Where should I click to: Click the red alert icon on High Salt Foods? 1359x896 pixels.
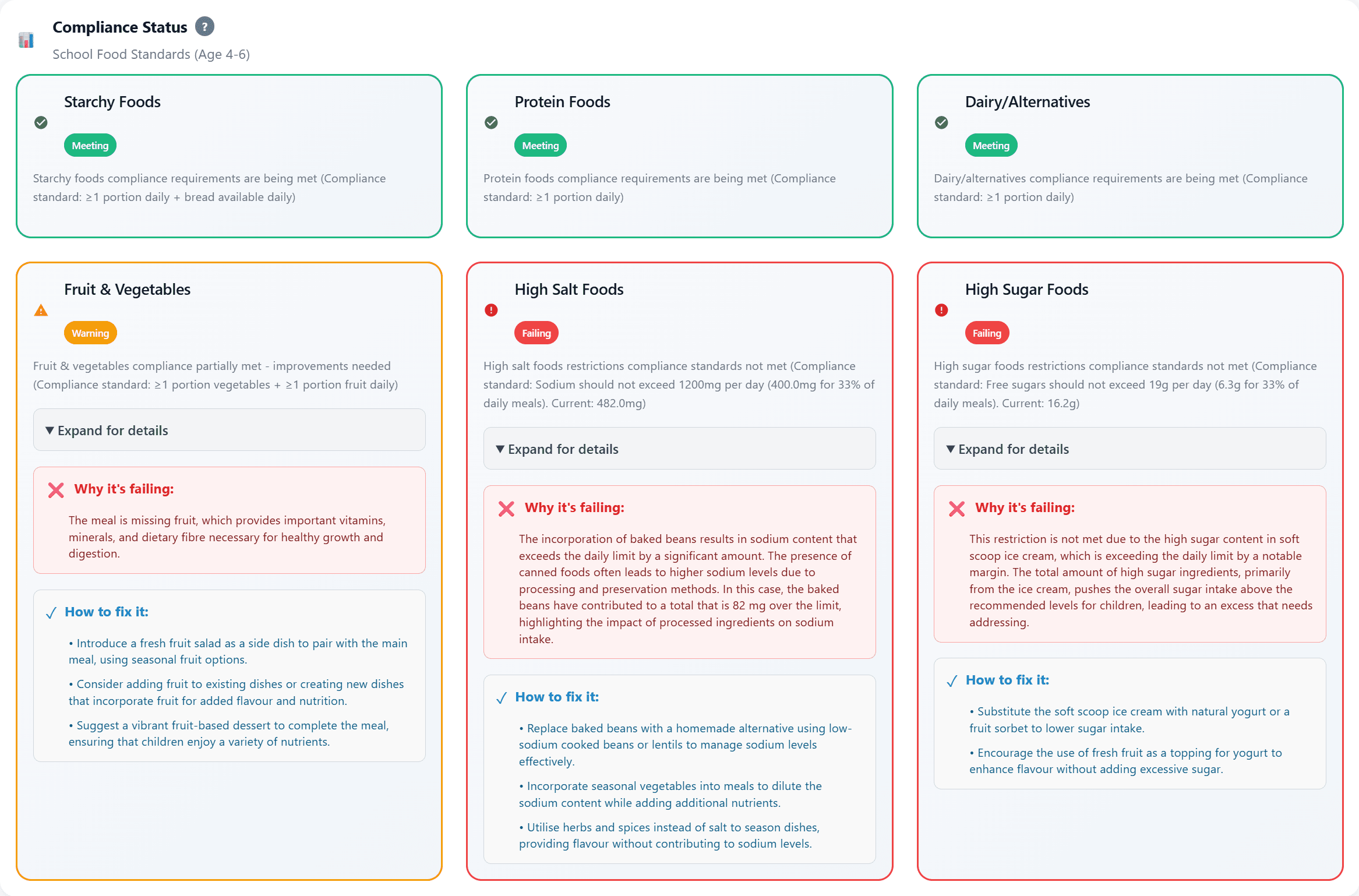click(491, 311)
